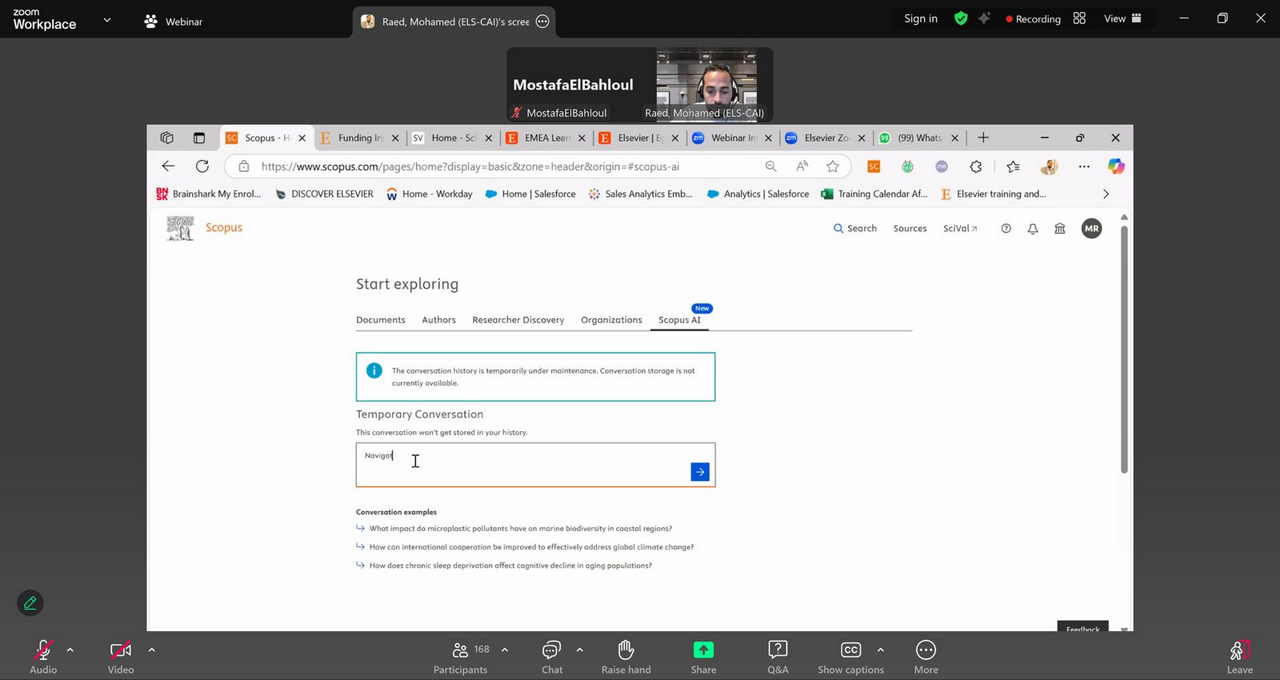Expand chat options arrow
The image size is (1280, 680).
[579, 650]
